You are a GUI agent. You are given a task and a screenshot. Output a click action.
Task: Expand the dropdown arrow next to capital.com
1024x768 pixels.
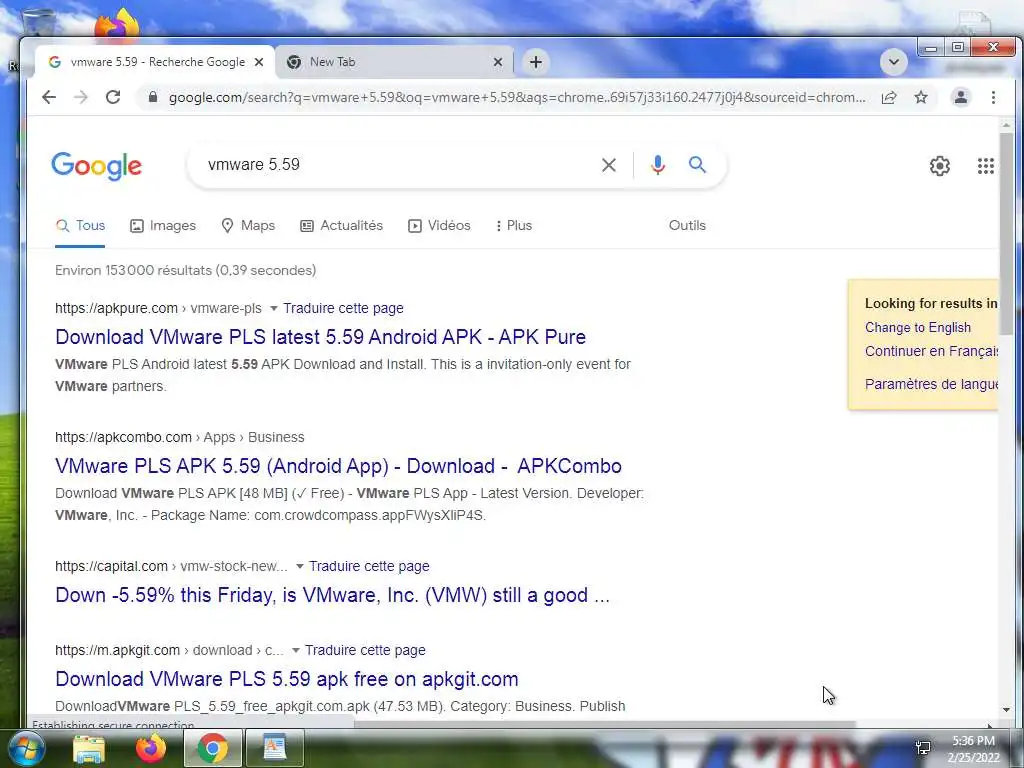tap(300, 566)
